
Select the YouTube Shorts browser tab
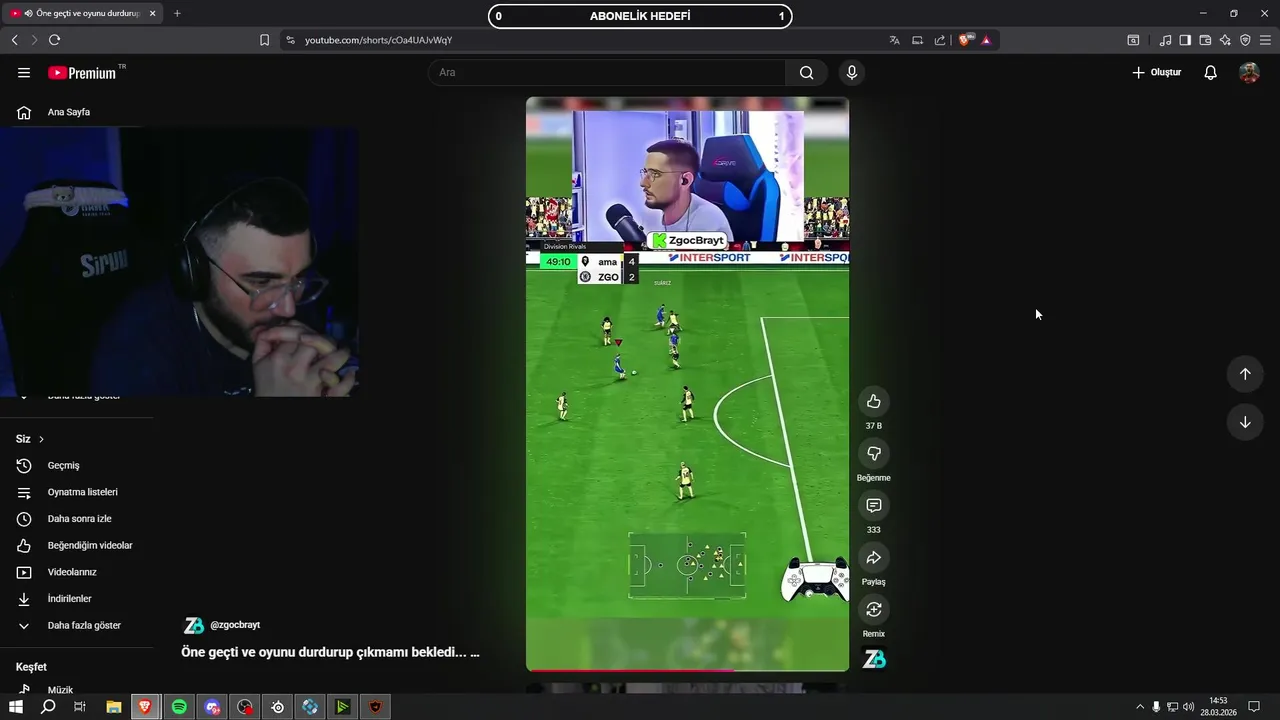pyautogui.click(x=83, y=13)
